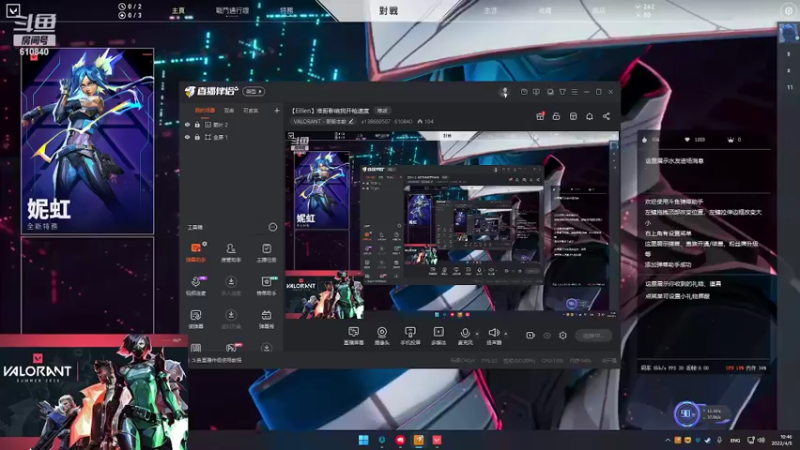Screen dimensions: 800x450
Task: Unlock the 全屏 1 layer
Action: pos(197,137)
